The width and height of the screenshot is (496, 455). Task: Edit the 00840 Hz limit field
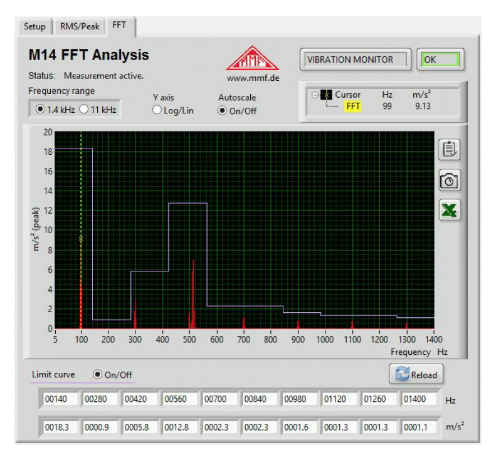coord(259,399)
